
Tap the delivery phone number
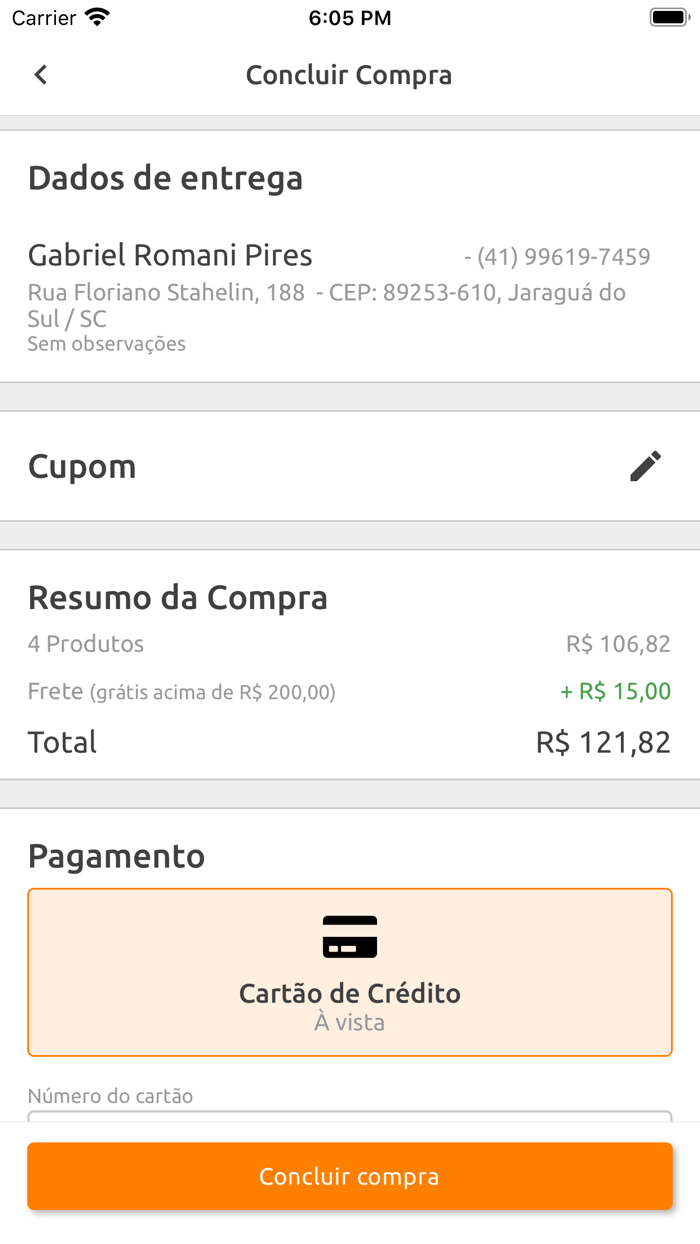click(557, 257)
